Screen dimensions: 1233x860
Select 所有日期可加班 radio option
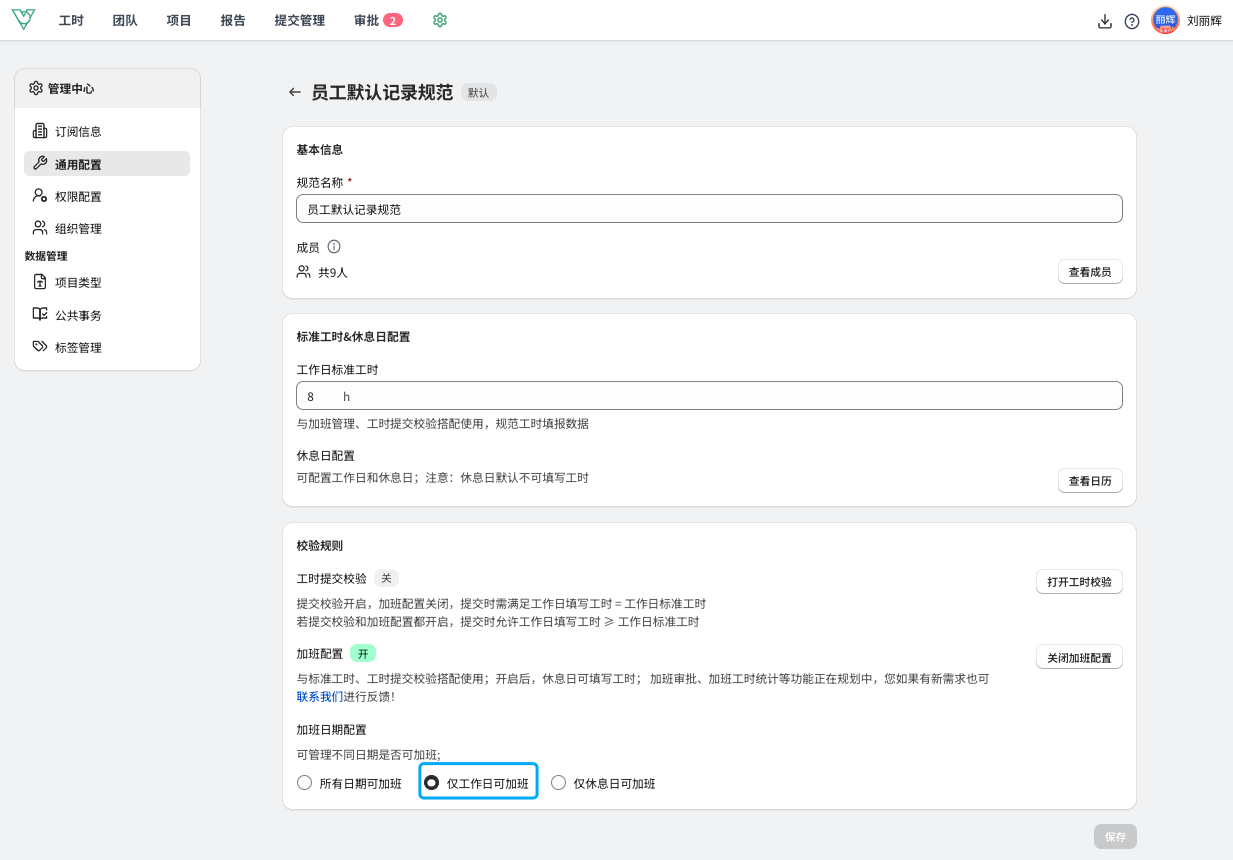(x=306, y=783)
